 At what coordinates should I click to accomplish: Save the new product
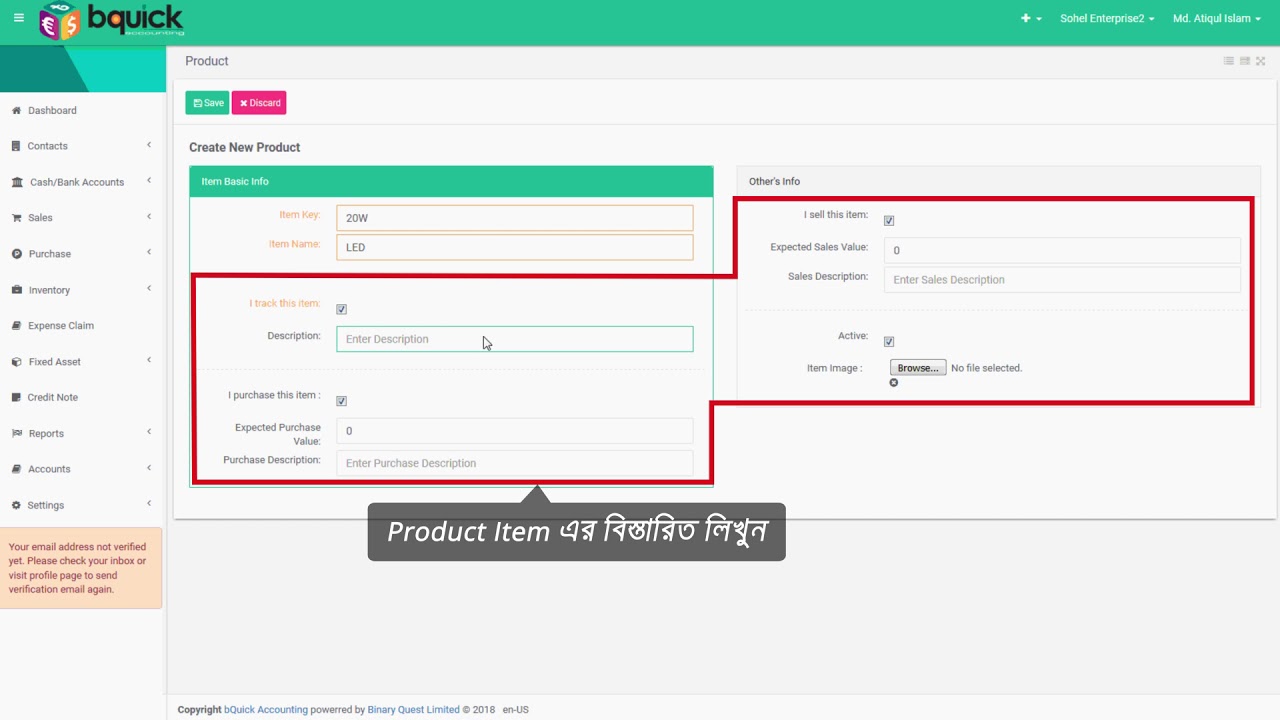[x=207, y=103]
